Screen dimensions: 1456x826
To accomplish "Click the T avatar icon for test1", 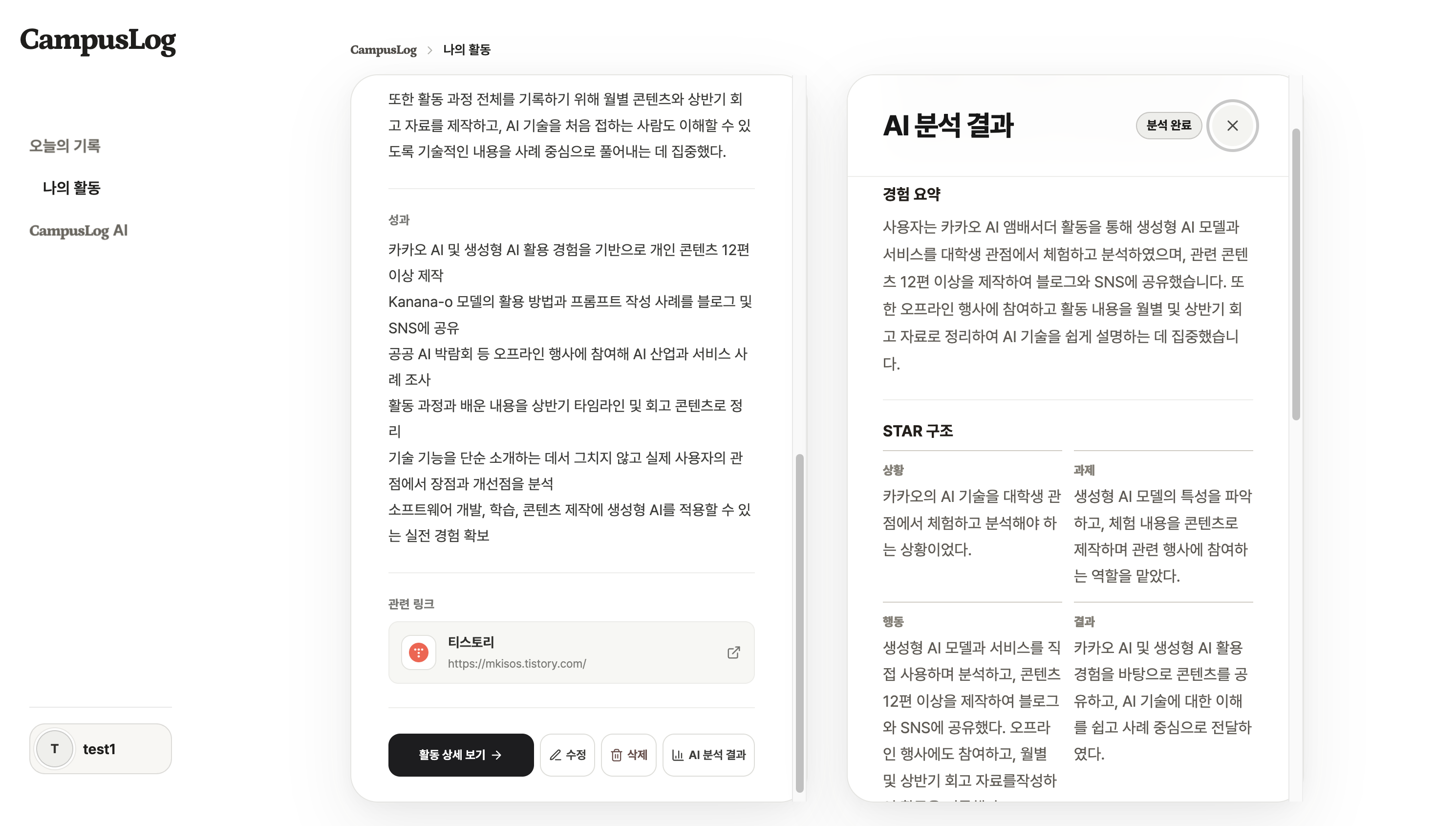I will tap(54, 749).
